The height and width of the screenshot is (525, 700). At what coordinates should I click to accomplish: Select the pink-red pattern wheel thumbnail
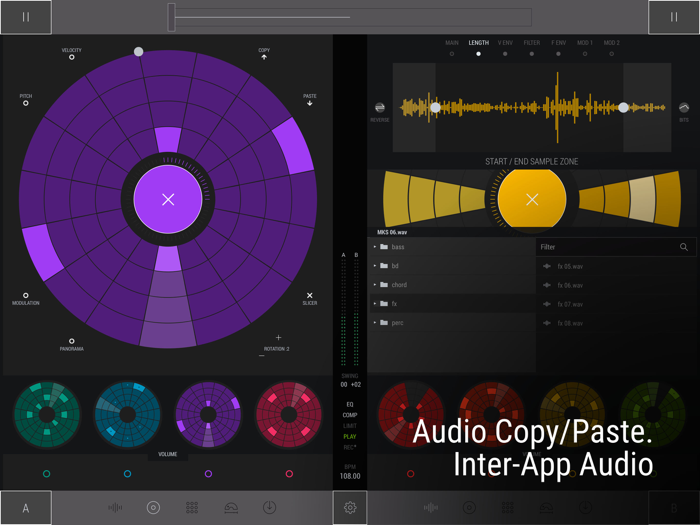289,414
